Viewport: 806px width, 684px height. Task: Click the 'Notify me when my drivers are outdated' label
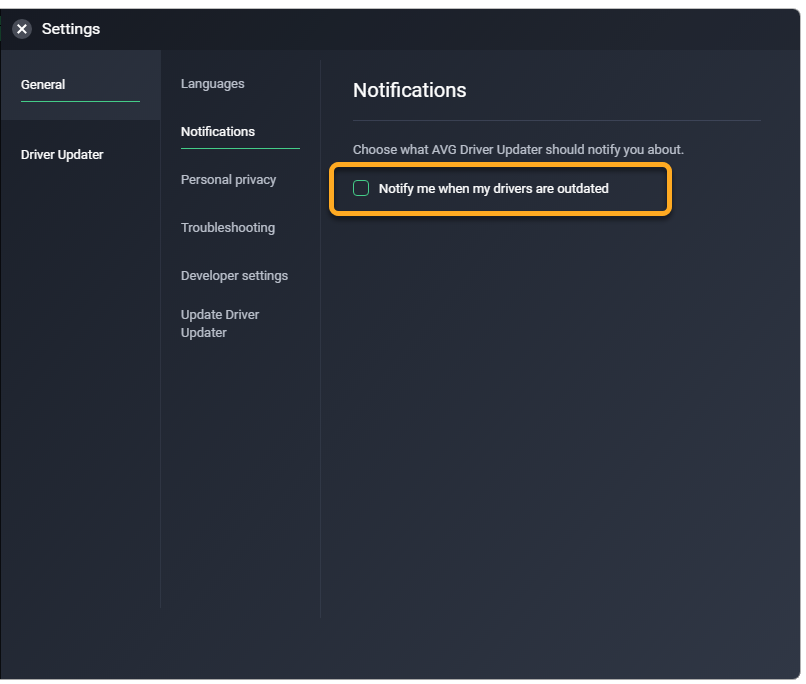pos(493,188)
